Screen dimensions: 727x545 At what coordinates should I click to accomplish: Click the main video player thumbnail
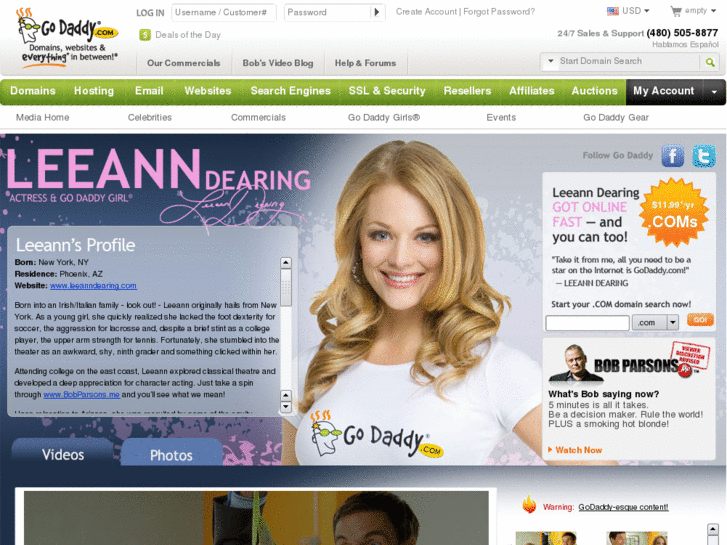(x=256, y=518)
